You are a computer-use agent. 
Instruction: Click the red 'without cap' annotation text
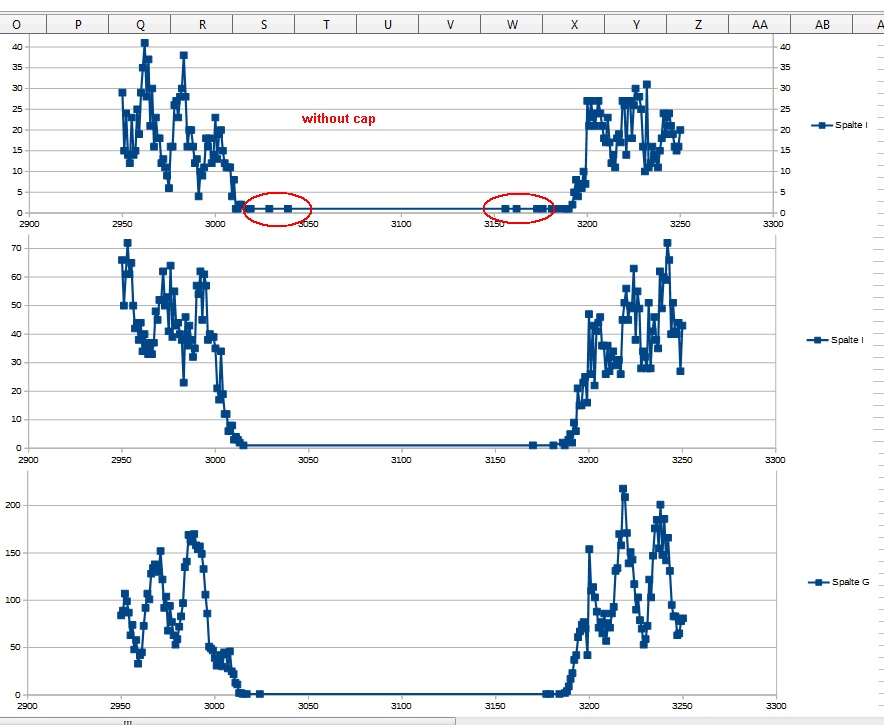tap(339, 118)
